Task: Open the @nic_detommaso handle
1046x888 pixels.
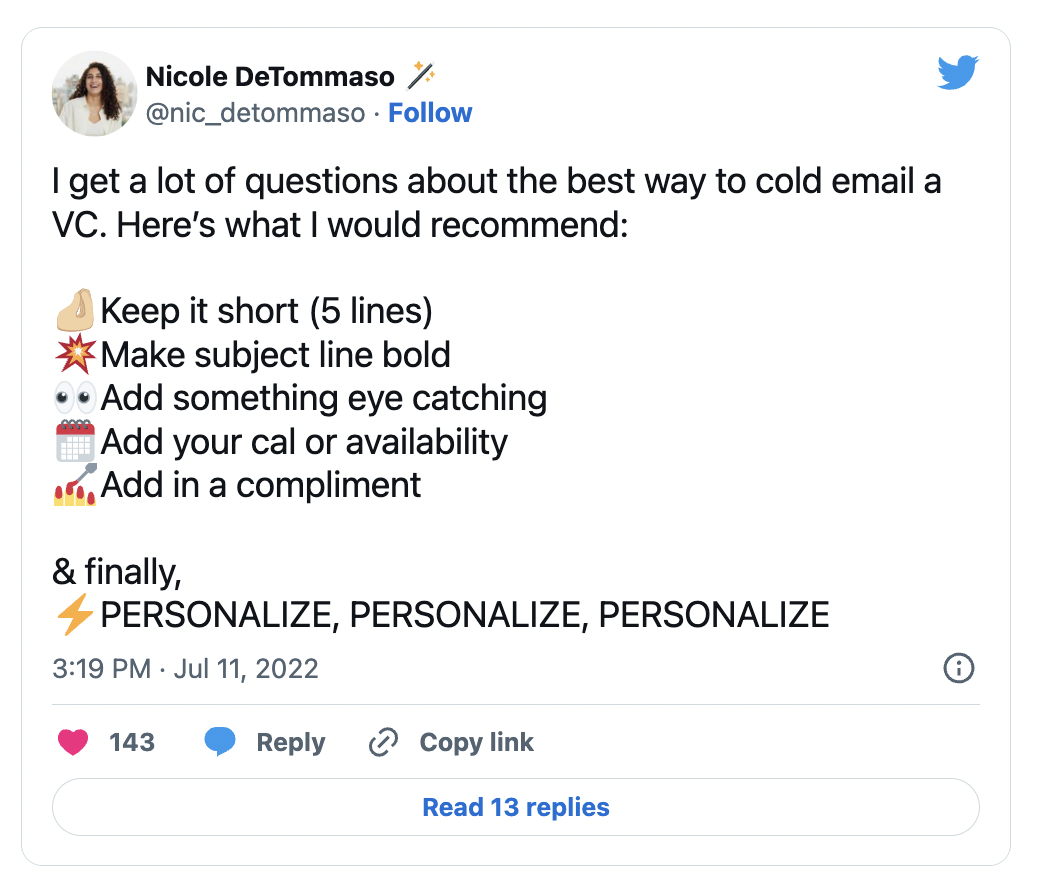Action: (255, 113)
